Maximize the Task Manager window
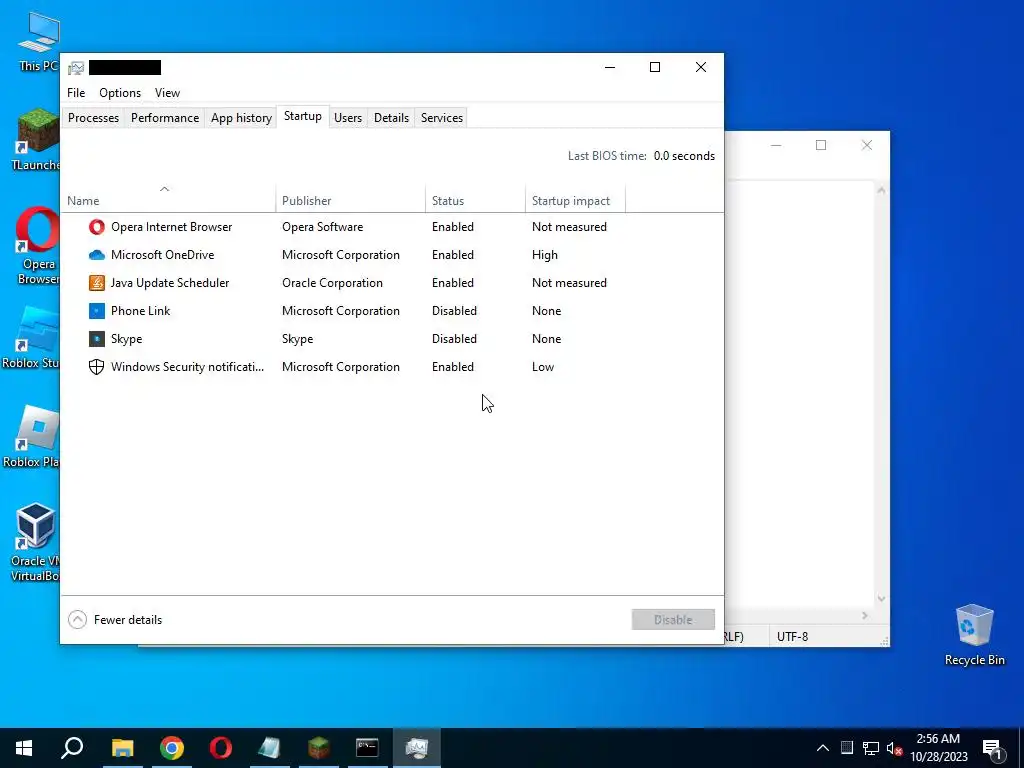Image resolution: width=1024 pixels, height=768 pixels. tap(655, 67)
